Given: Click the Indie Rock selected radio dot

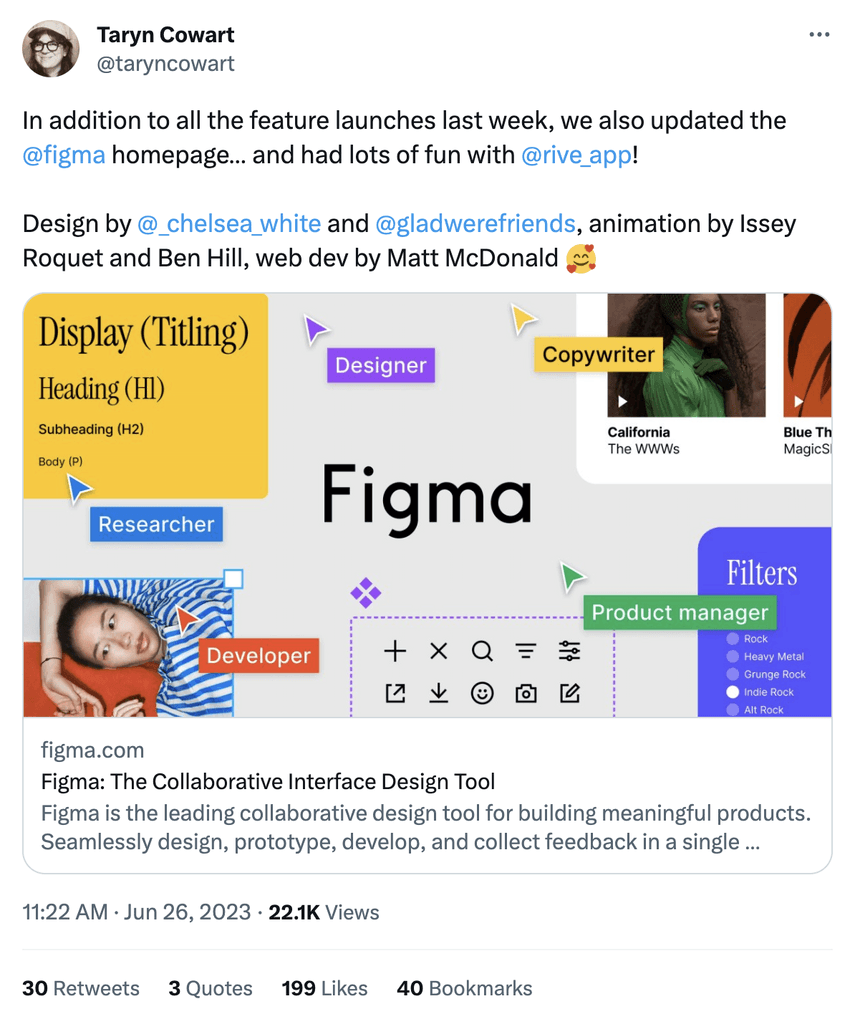Looking at the screenshot, I should point(733,691).
